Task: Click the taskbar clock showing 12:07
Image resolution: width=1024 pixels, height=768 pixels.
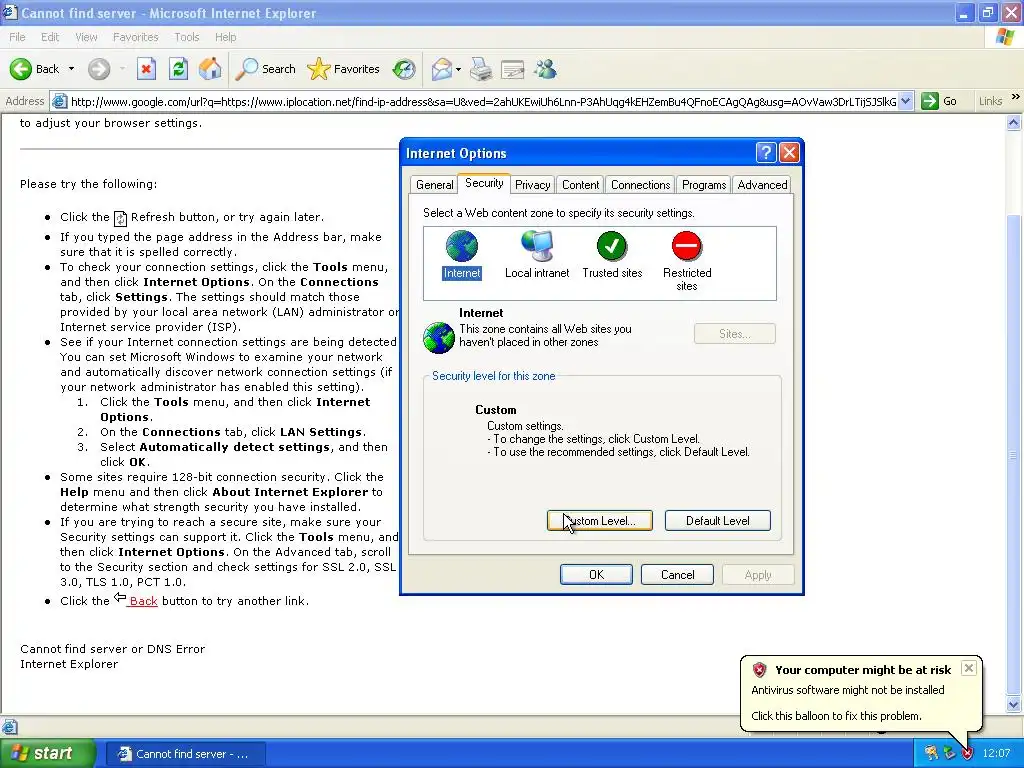Action: pyautogui.click(x=996, y=754)
